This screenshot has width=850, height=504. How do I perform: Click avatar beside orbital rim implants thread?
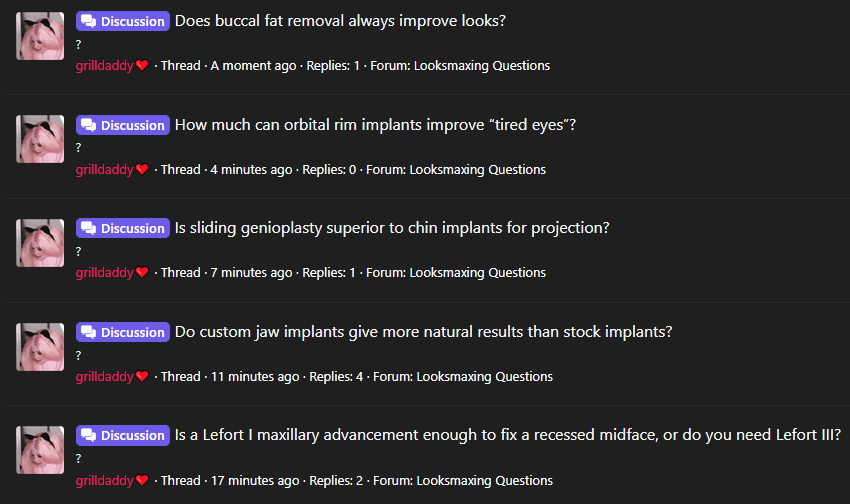(41, 139)
